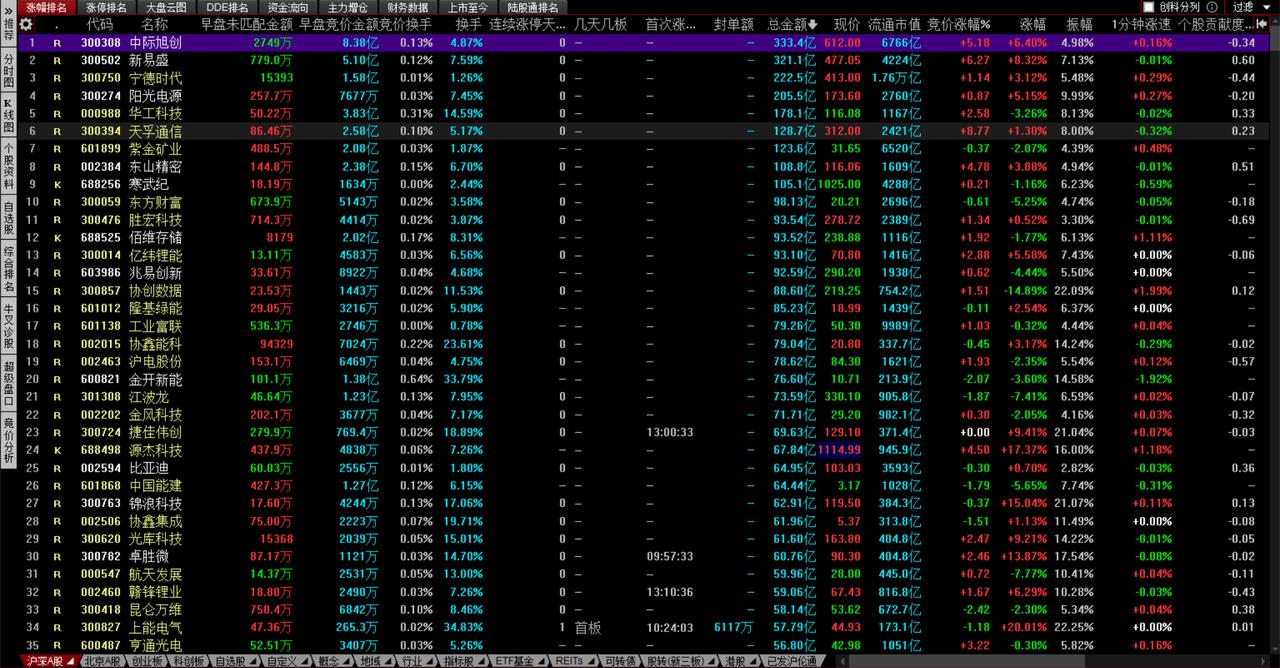This screenshot has height=668, width=1280.
Task: Open the 大盘云图 tab
Action: click(x=166, y=7)
